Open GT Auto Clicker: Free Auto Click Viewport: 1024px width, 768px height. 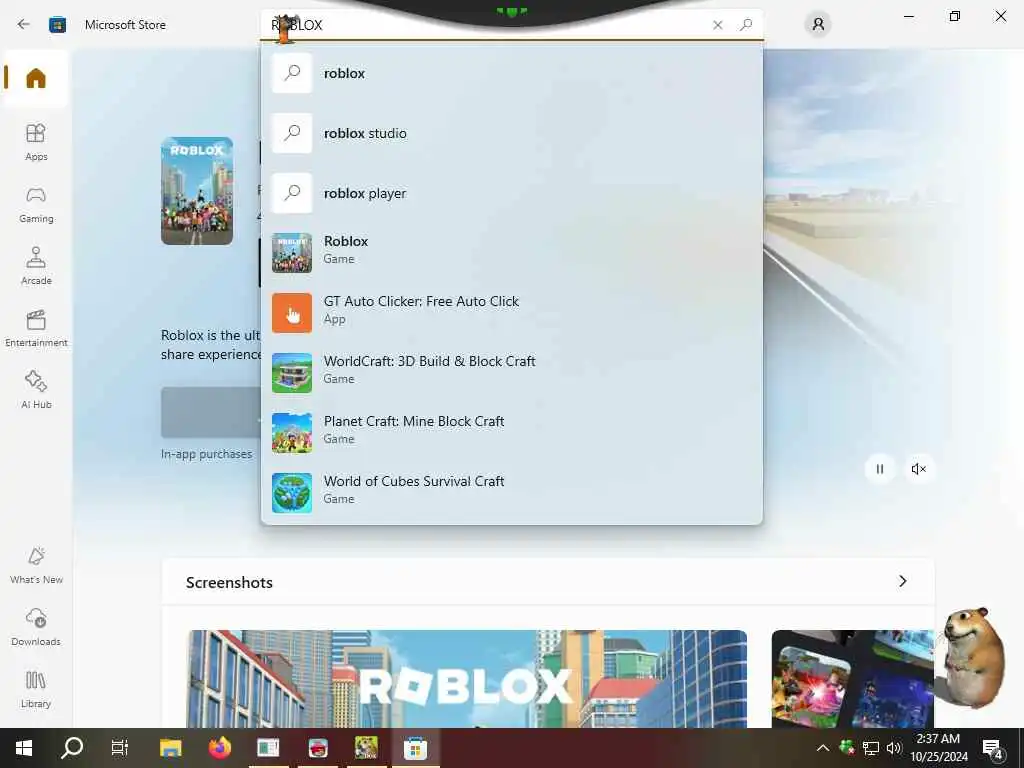[x=511, y=313]
